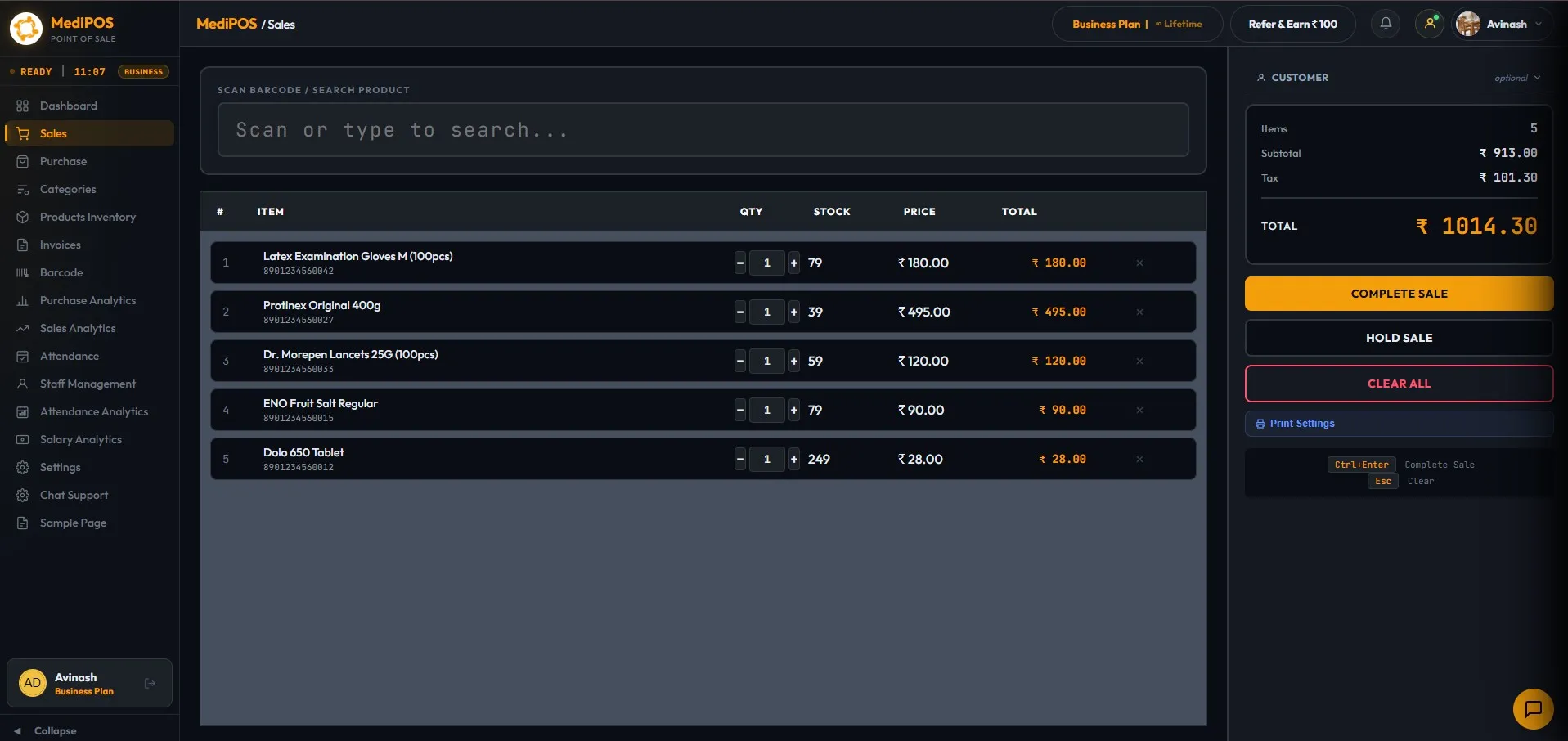Image resolution: width=1568 pixels, height=741 pixels.
Task: Click Complete Sale button
Action: [x=1399, y=294]
